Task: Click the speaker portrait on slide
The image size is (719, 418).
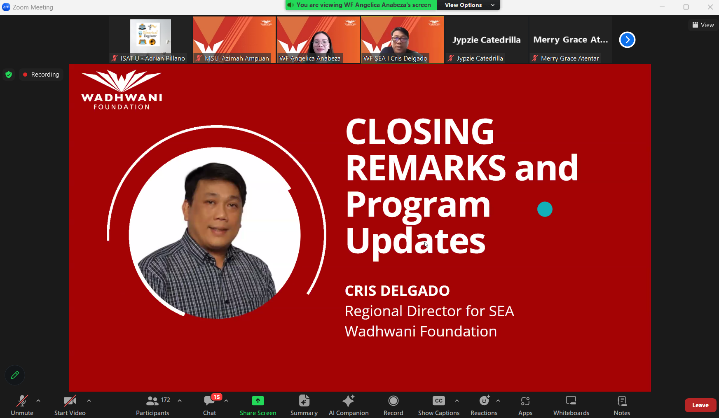Action: coord(215,233)
